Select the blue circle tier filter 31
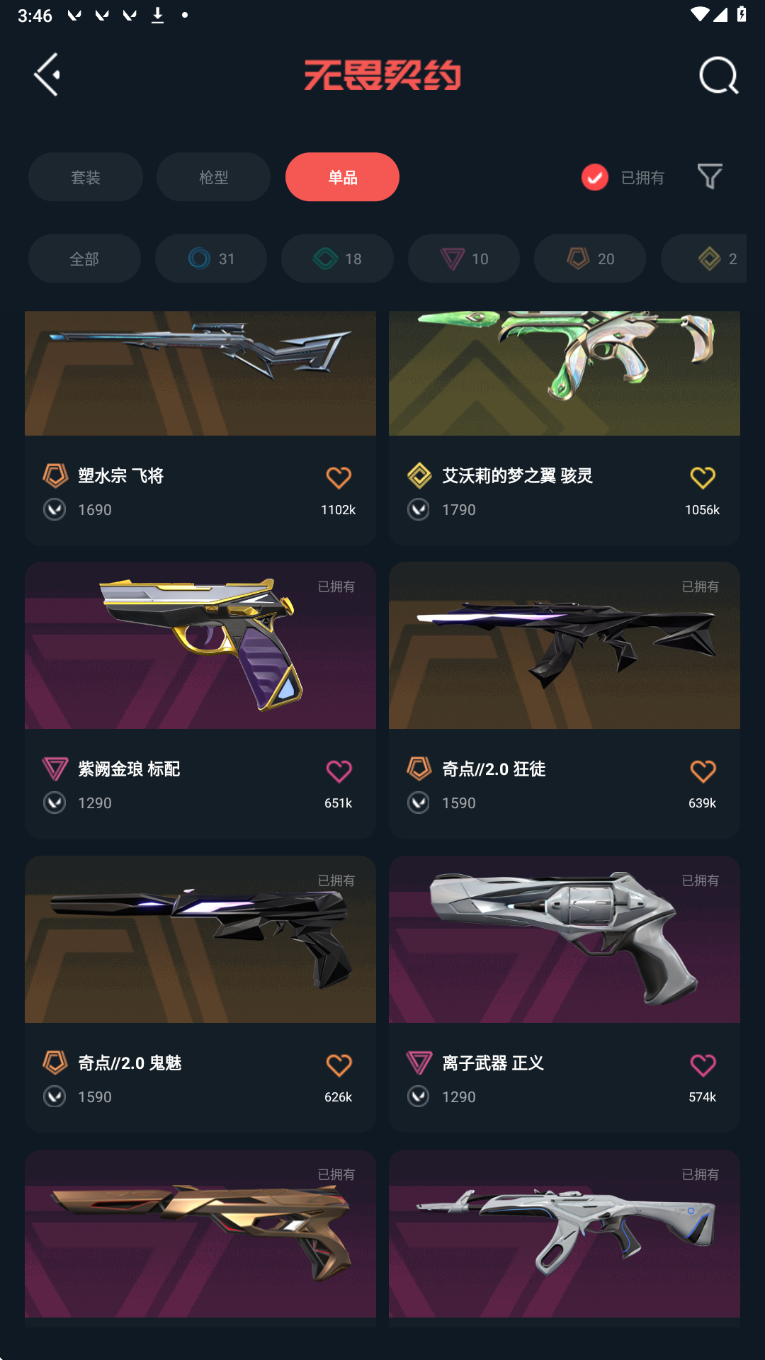 pyautogui.click(x=211, y=259)
